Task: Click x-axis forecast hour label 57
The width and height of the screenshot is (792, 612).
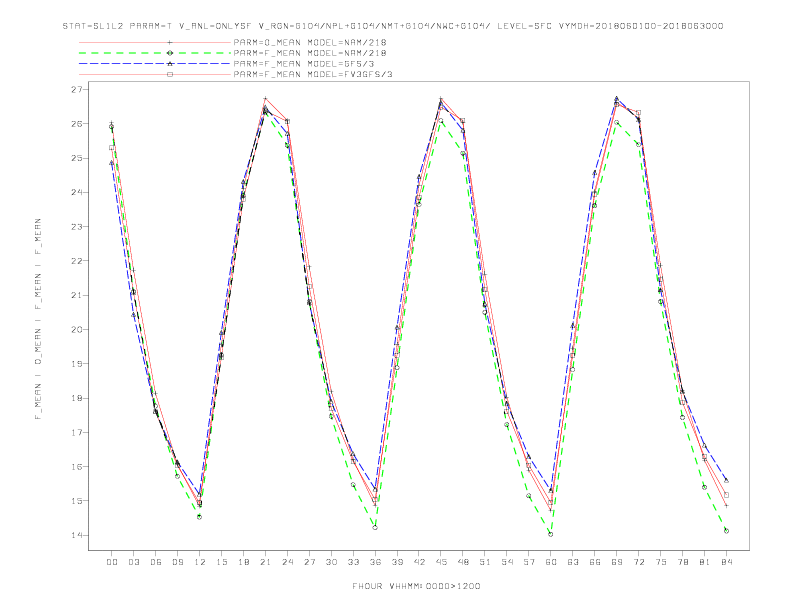Action: tap(529, 562)
